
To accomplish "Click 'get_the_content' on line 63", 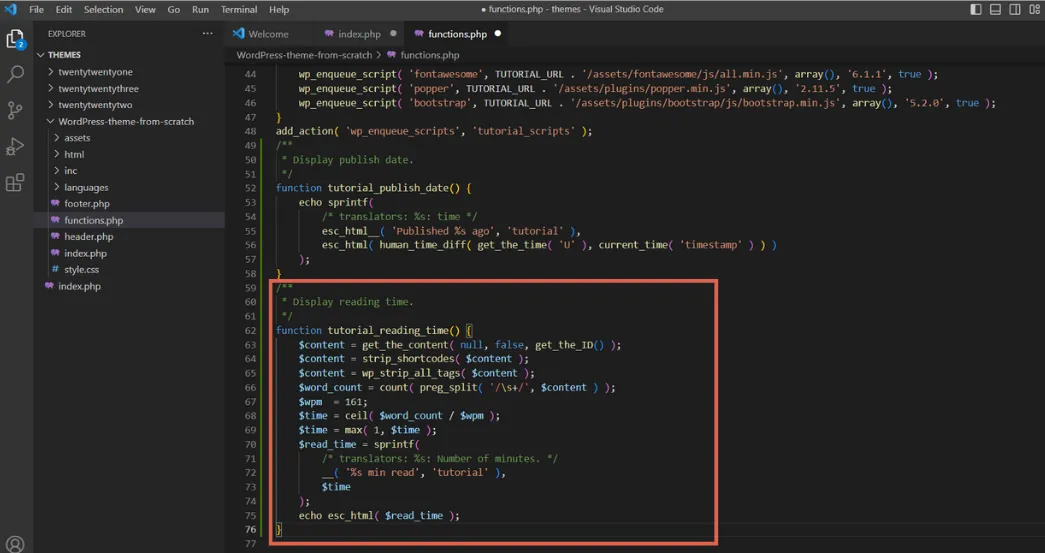I will point(405,344).
